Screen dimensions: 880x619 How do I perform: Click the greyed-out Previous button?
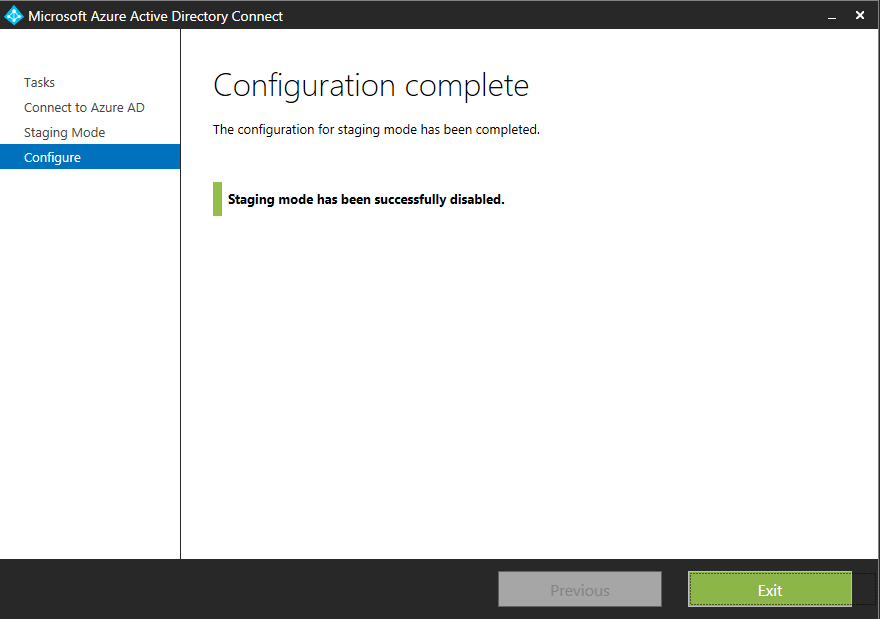[x=580, y=590]
